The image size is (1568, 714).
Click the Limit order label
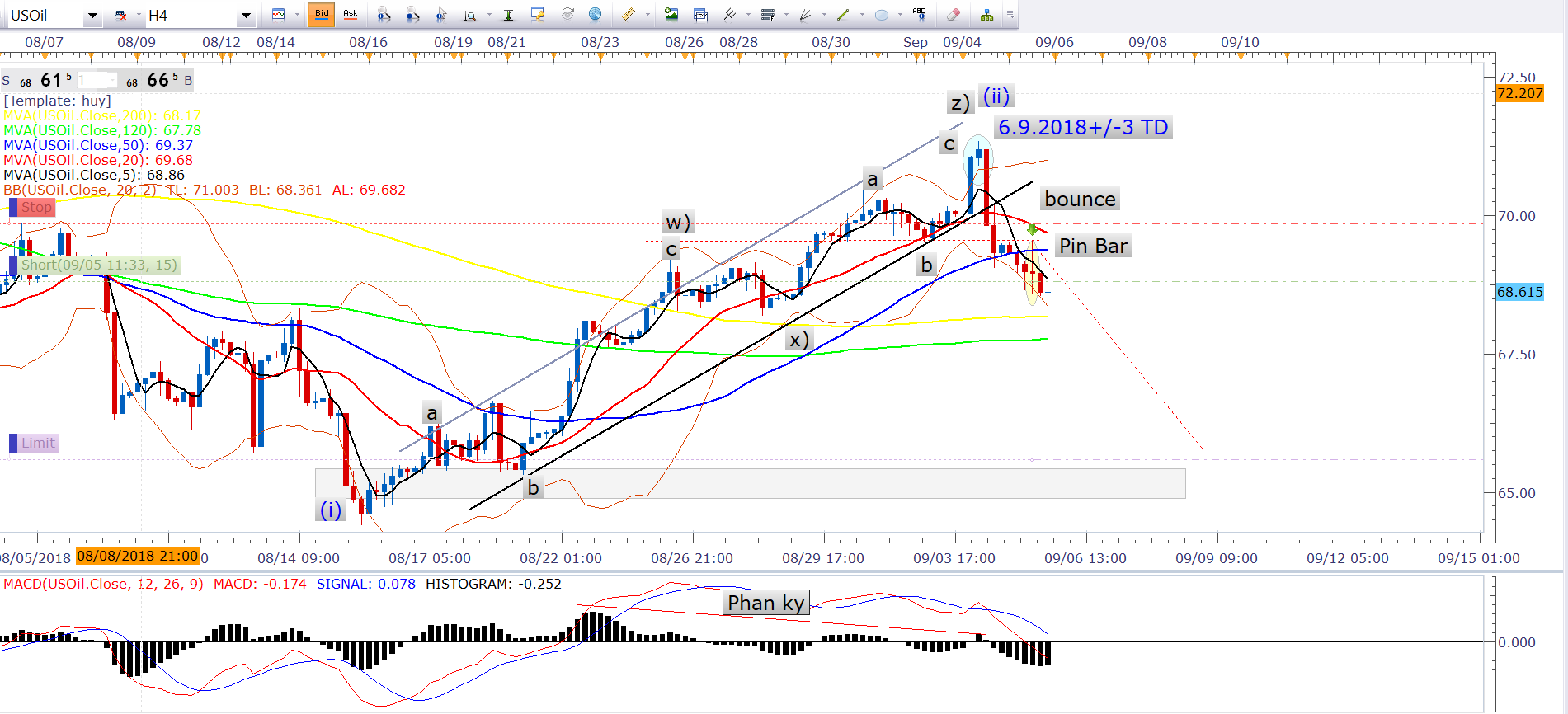38,443
